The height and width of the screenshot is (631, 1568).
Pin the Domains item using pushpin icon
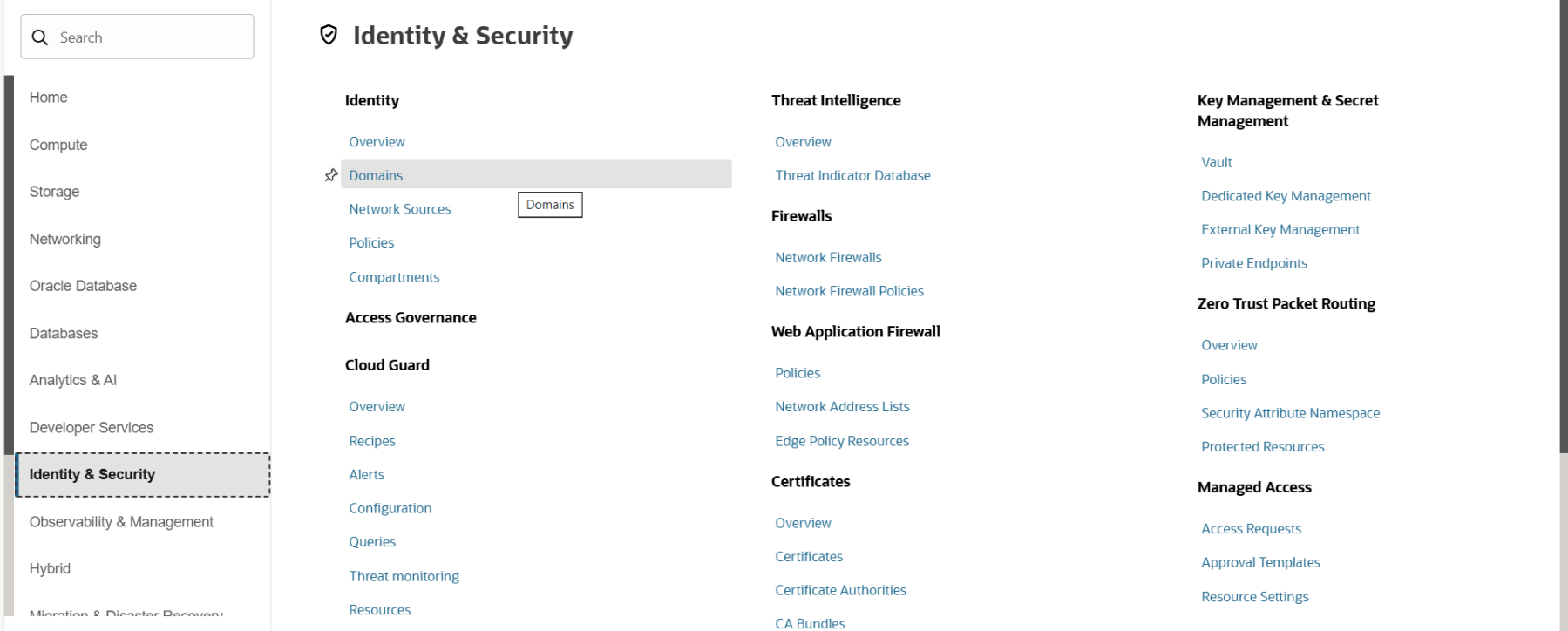331,175
